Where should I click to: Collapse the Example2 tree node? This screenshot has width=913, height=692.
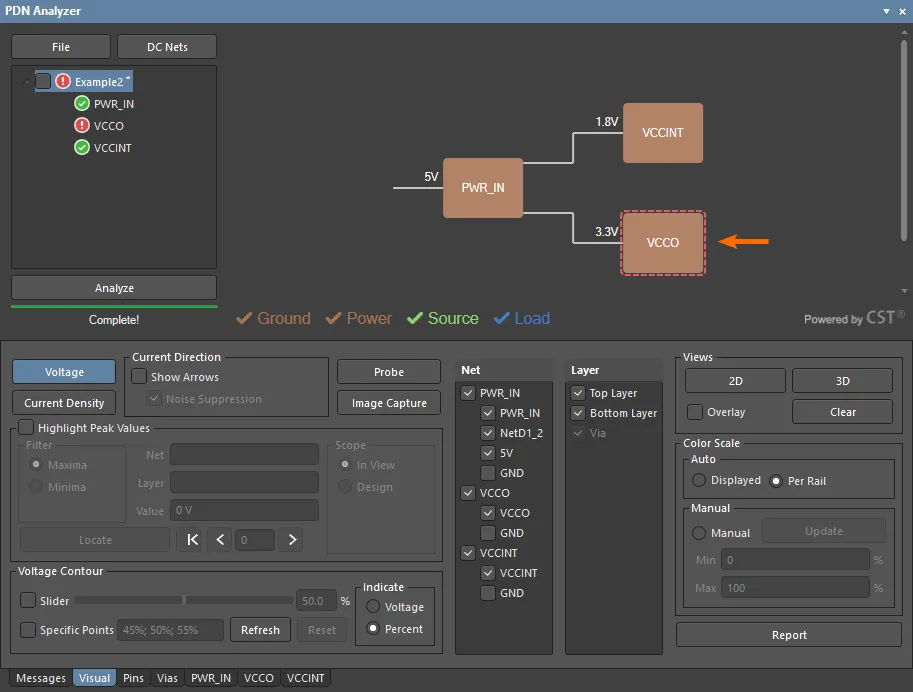tap(25, 82)
